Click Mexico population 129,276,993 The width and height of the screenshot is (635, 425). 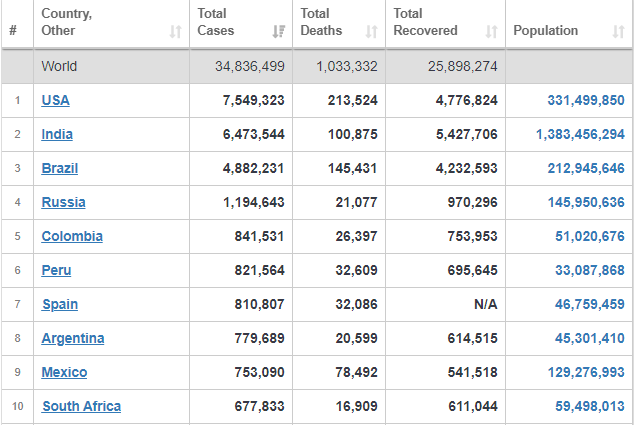586,372
